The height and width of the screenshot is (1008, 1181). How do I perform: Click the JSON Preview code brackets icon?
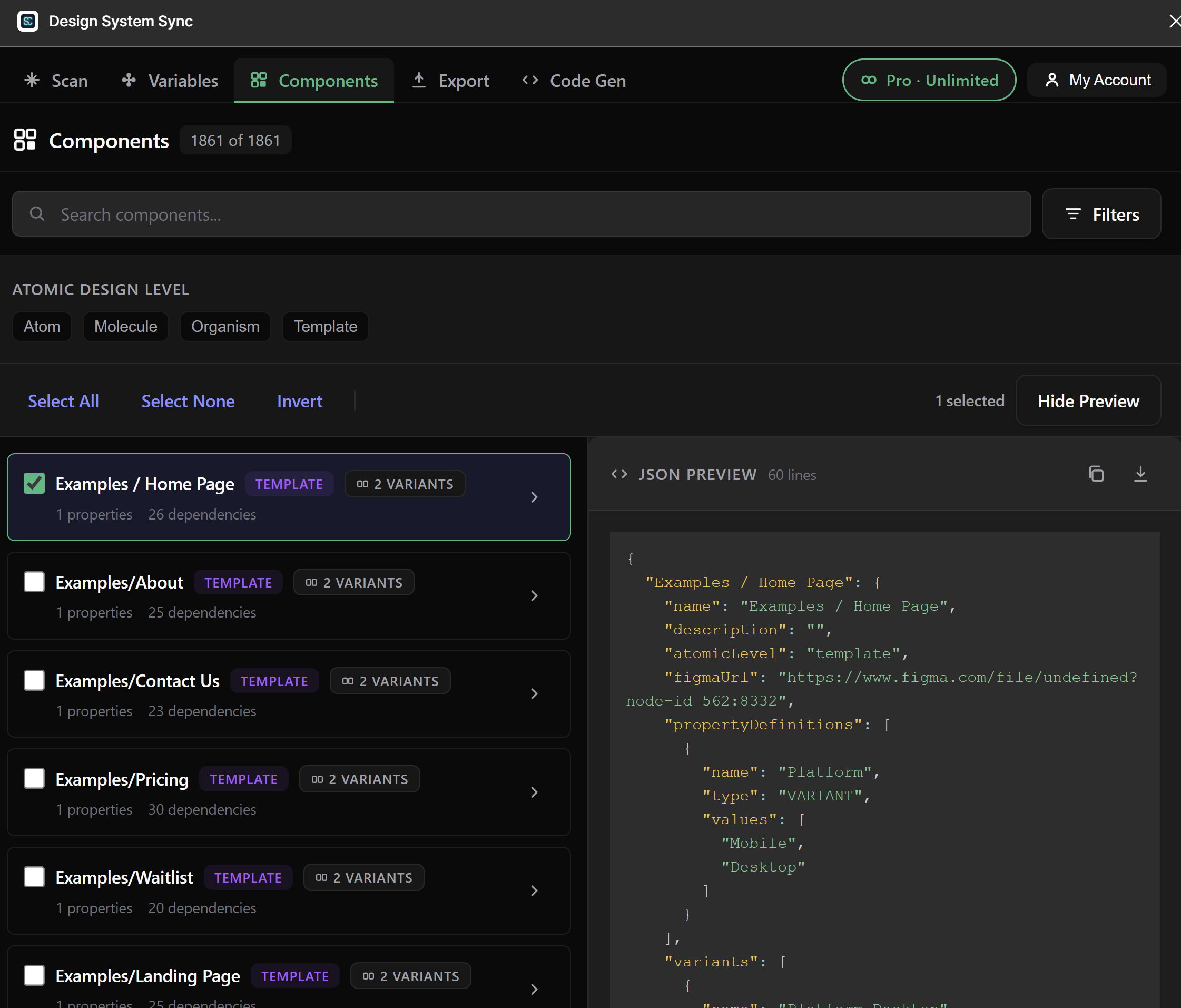point(619,474)
